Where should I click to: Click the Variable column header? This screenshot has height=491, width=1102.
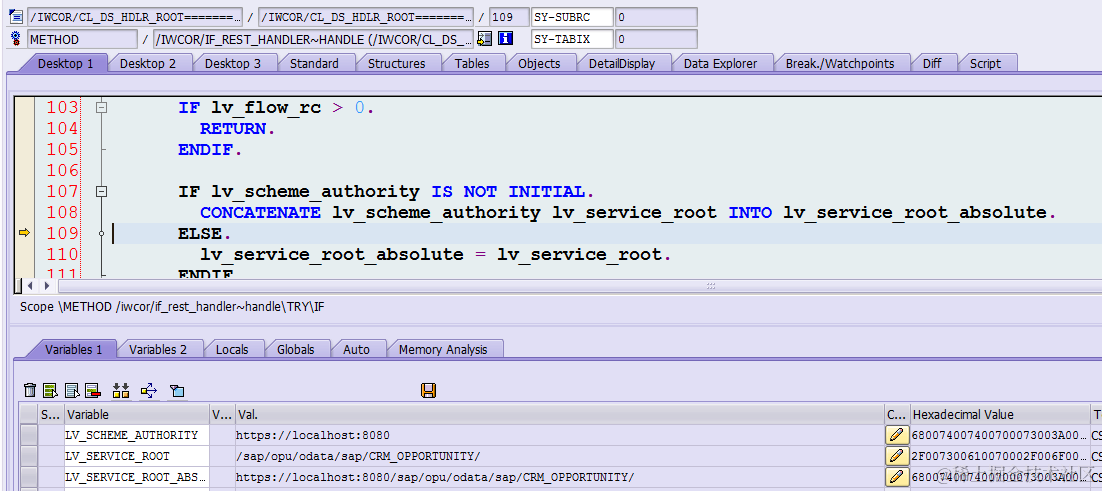click(137, 414)
